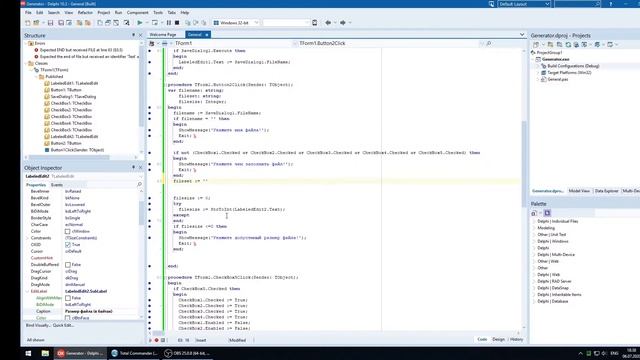640x360 pixels.
Task: Click the Run without debugging toolbar icon
Action: coord(155,23)
